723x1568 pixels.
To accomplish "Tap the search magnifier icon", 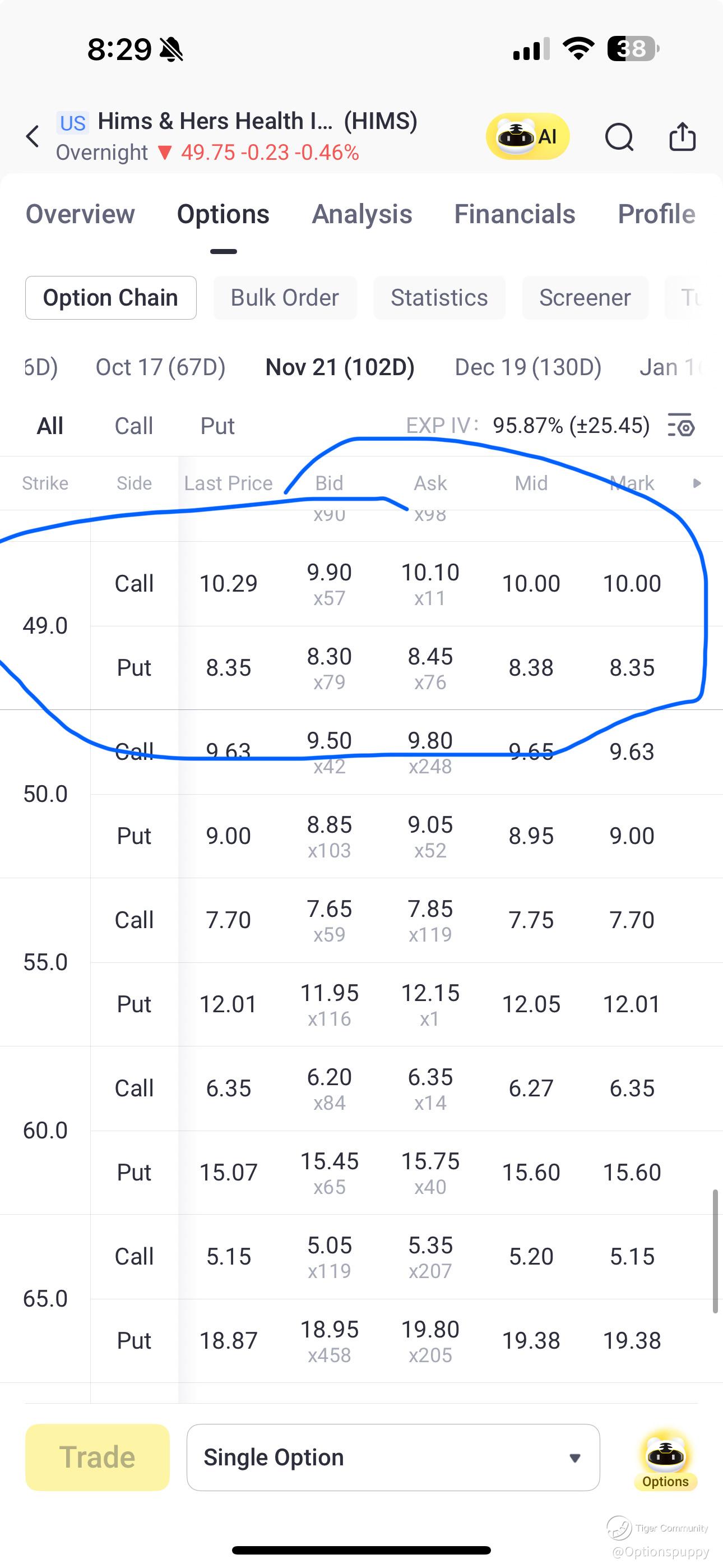I will click(619, 136).
